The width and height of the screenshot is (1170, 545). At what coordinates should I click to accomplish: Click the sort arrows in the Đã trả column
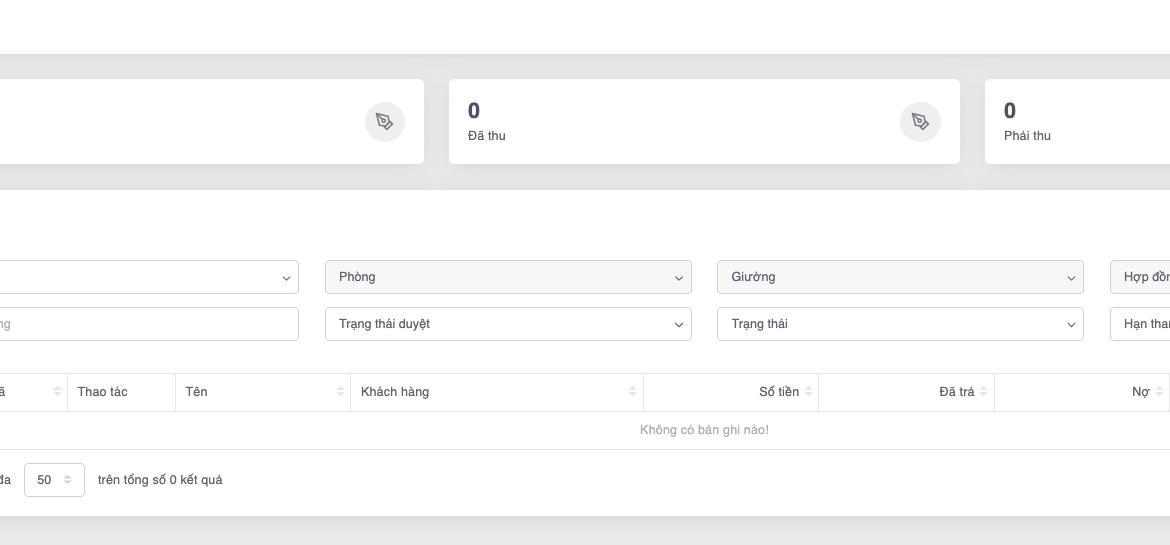[x=984, y=392]
